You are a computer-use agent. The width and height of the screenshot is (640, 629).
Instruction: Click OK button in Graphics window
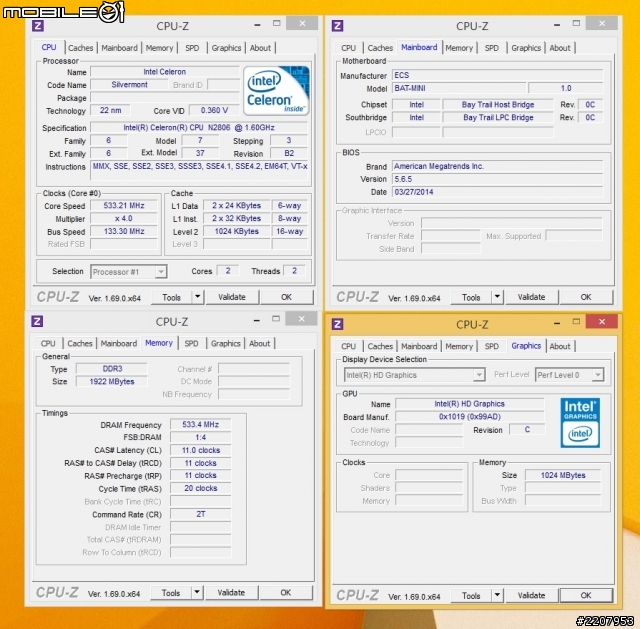(x=586, y=596)
